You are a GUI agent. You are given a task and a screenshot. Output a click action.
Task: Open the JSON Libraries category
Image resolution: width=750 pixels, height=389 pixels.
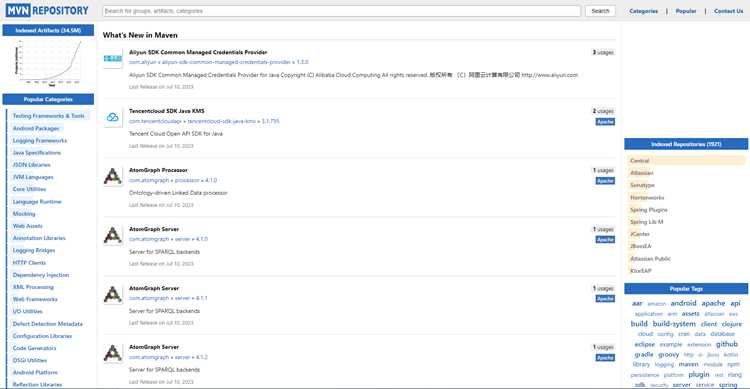tap(32, 165)
